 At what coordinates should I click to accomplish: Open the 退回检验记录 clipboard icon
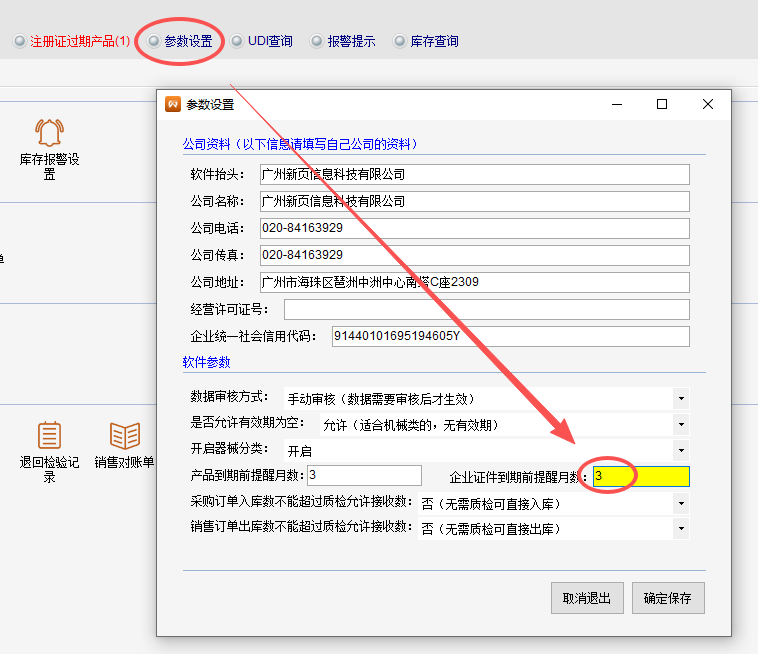[x=49, y=436]
